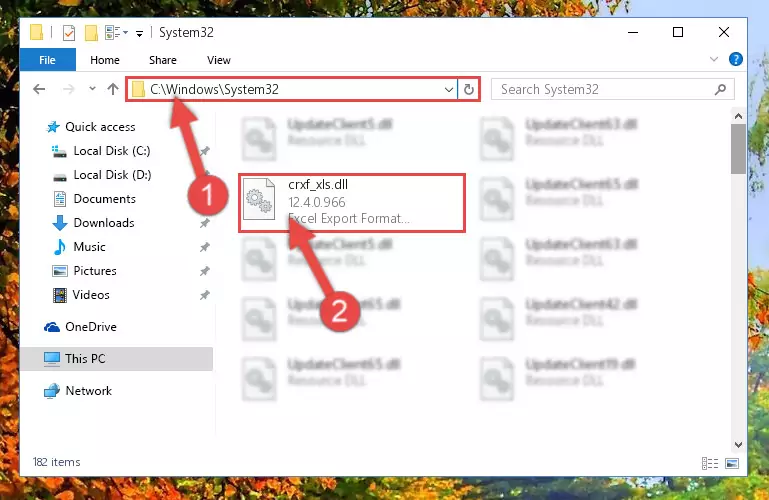Open the recent locations dropdown
Viewport: 769px width, 500px height.
click(92, 89)
